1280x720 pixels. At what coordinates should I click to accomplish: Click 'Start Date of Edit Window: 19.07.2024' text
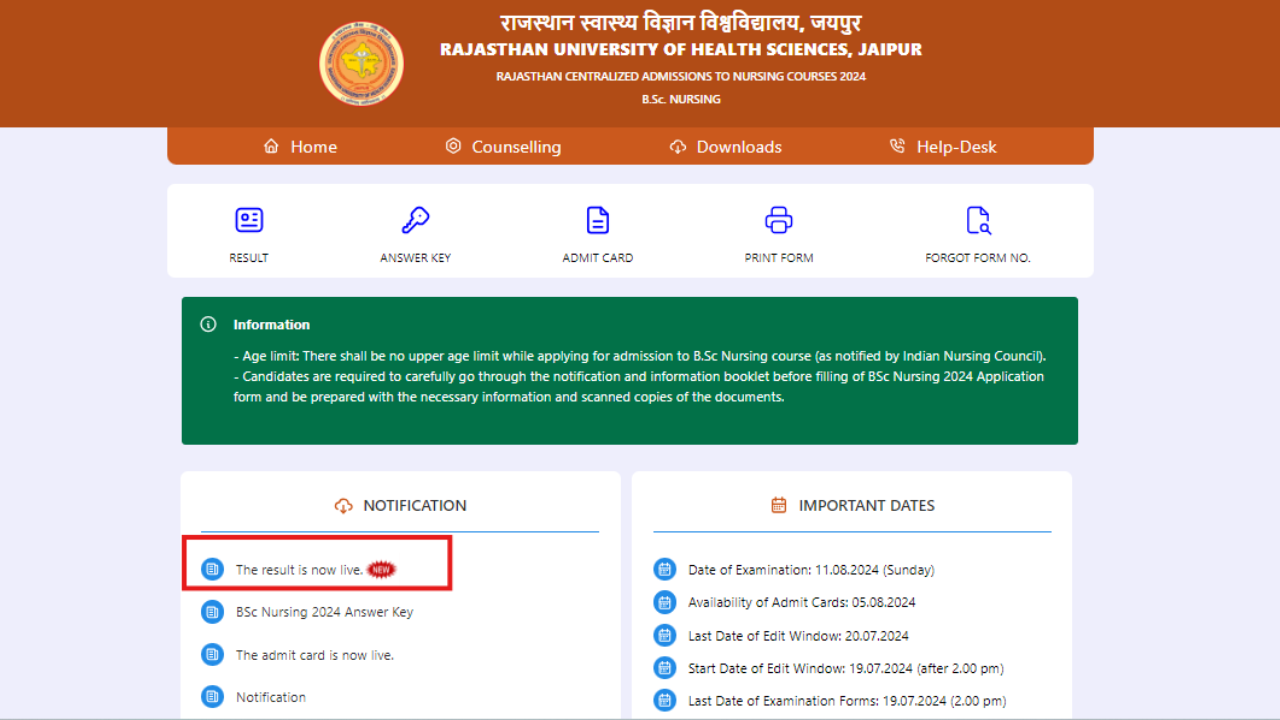point(846,669)
